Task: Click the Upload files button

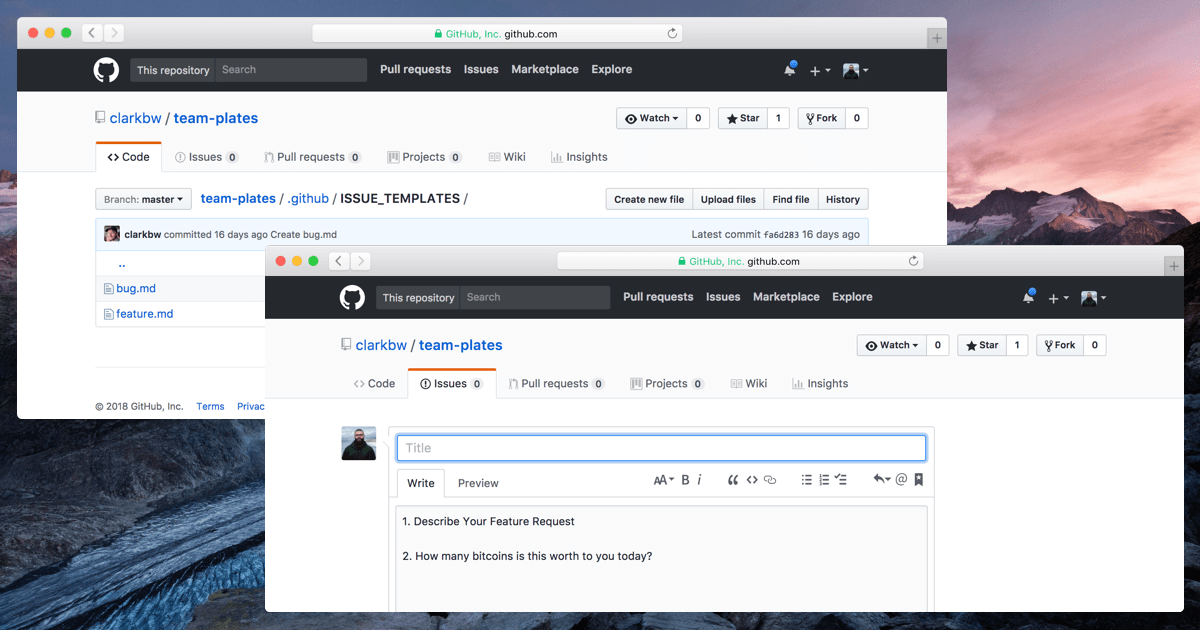Action: click(x=728, y=199)
